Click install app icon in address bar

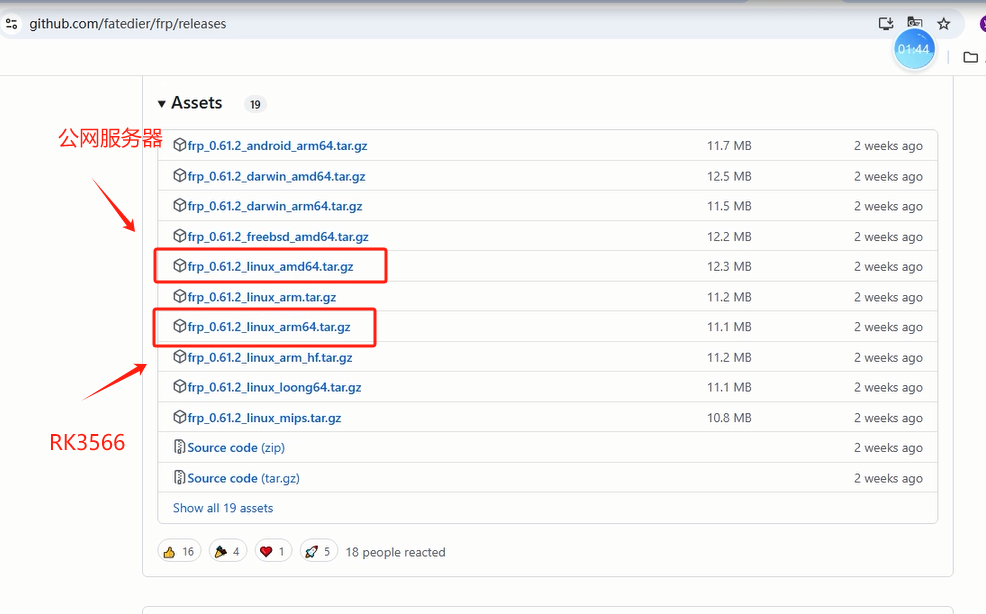point(886,24)
